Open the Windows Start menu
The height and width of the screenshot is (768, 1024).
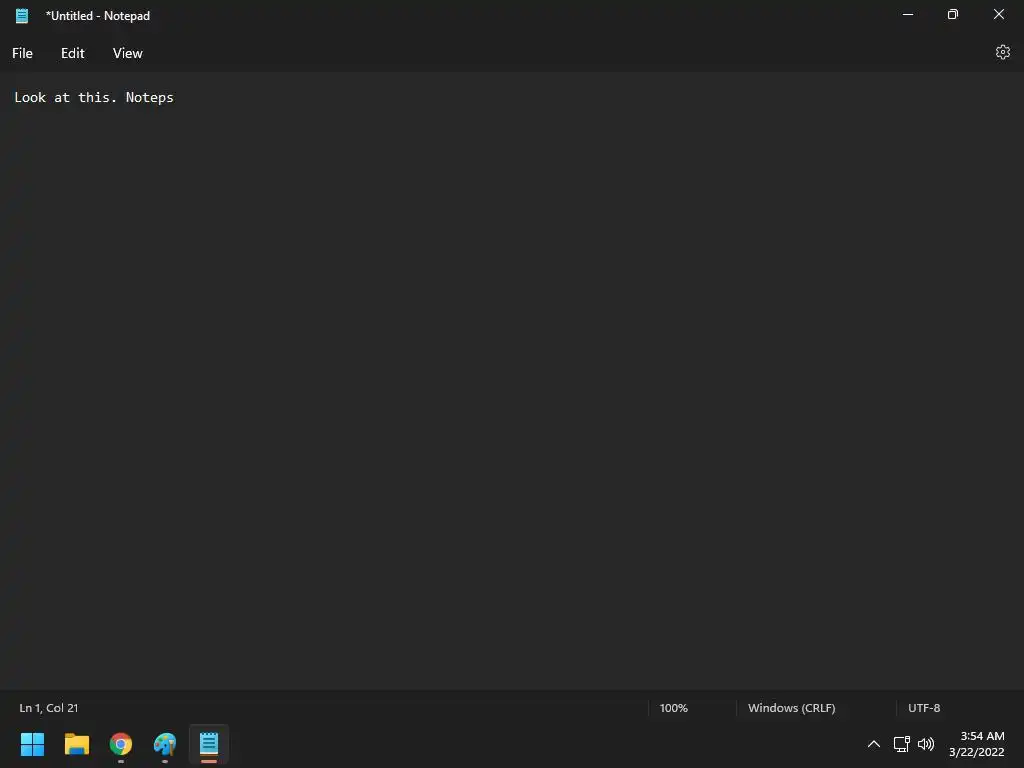click(x=33, y=744)
